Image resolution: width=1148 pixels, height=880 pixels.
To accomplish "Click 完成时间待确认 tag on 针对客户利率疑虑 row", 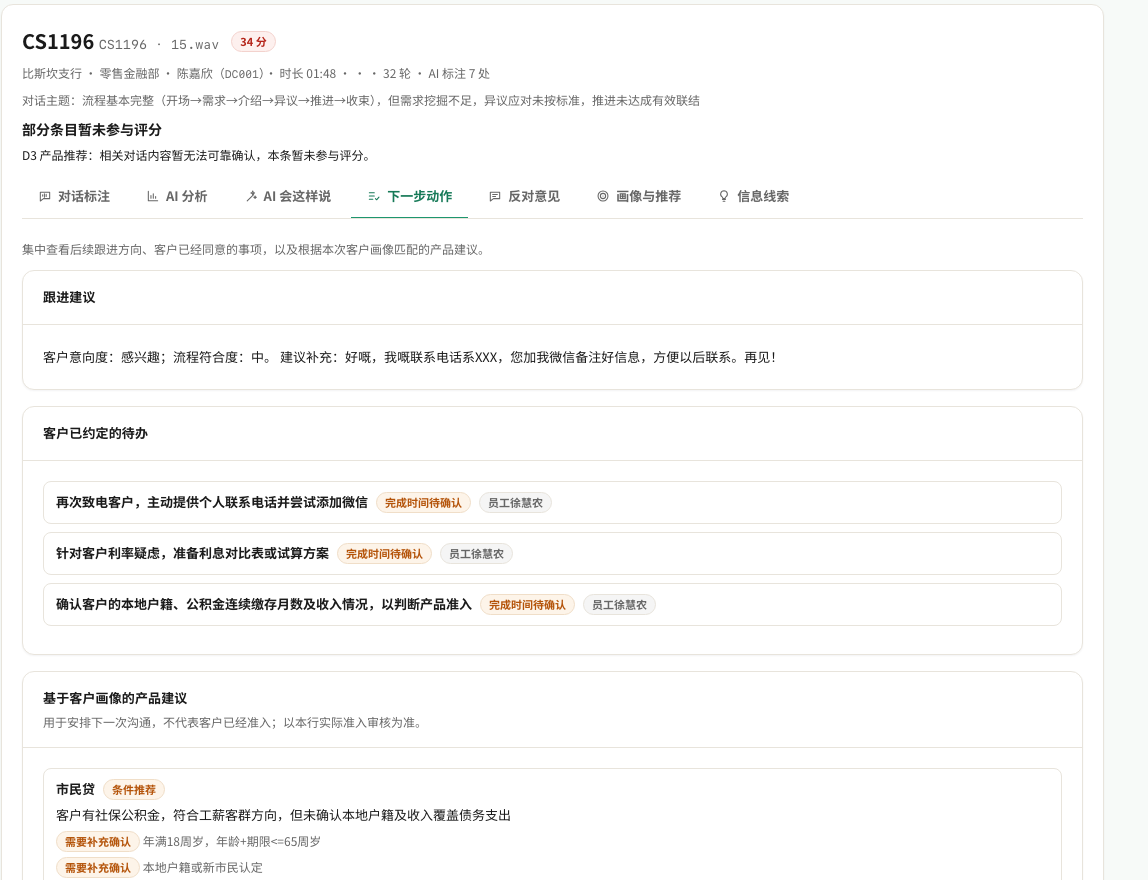I will coord(384,554).
